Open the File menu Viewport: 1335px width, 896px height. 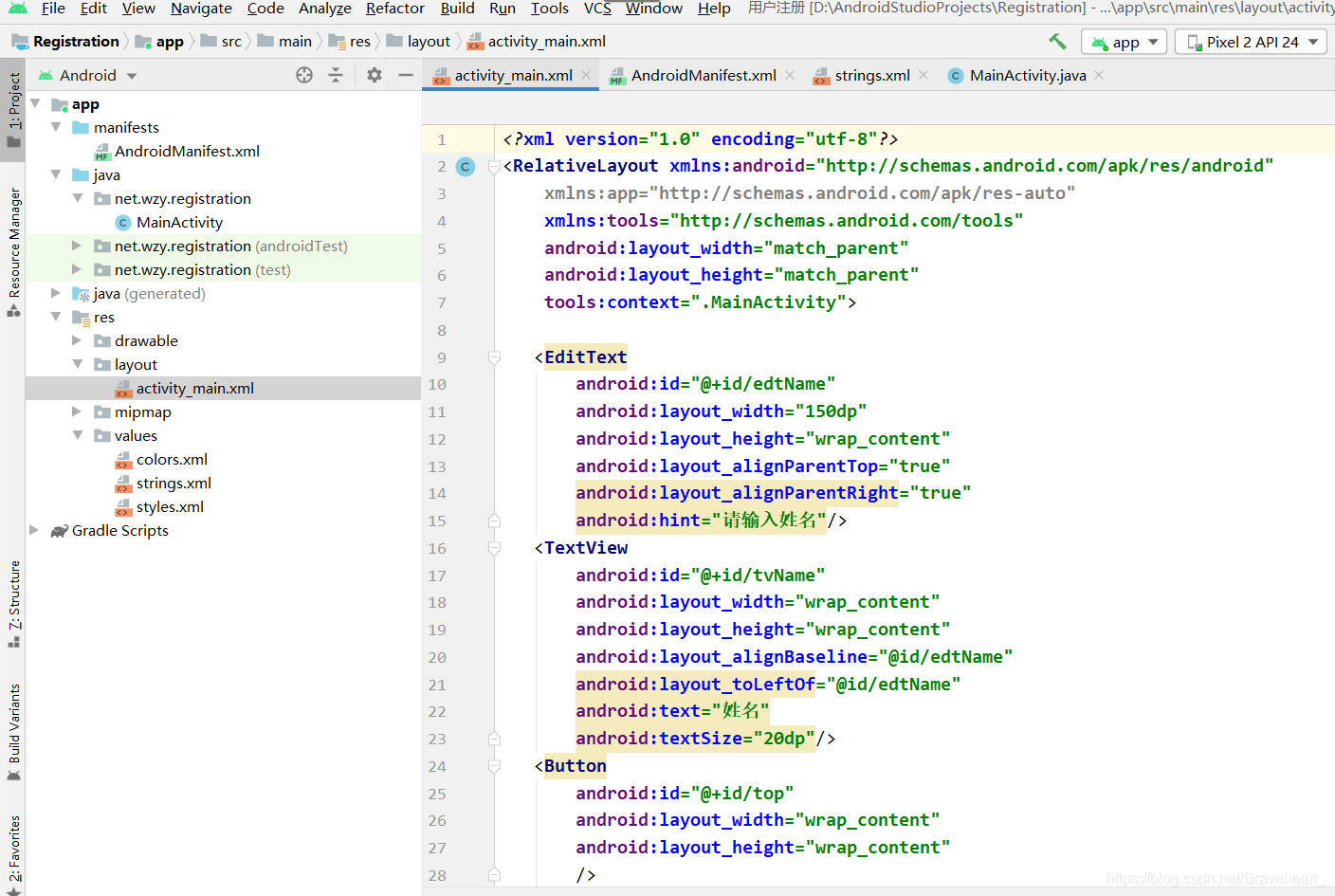point(53,9)
